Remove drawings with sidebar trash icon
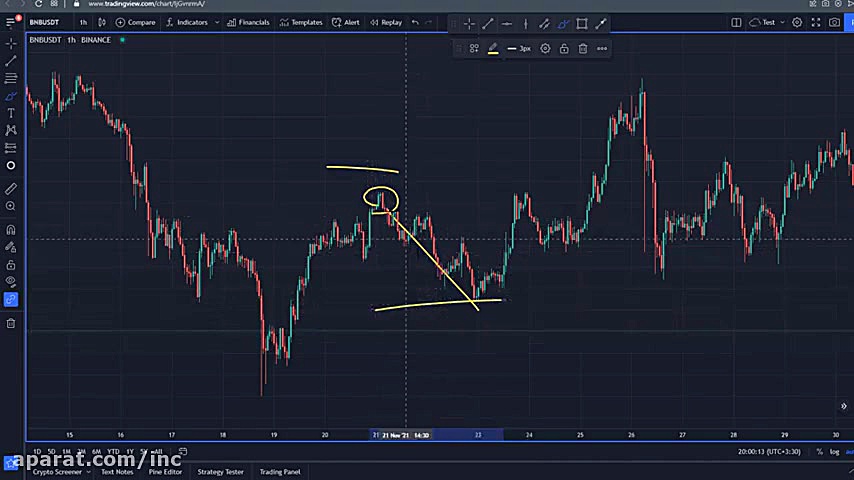 (11, 324)
